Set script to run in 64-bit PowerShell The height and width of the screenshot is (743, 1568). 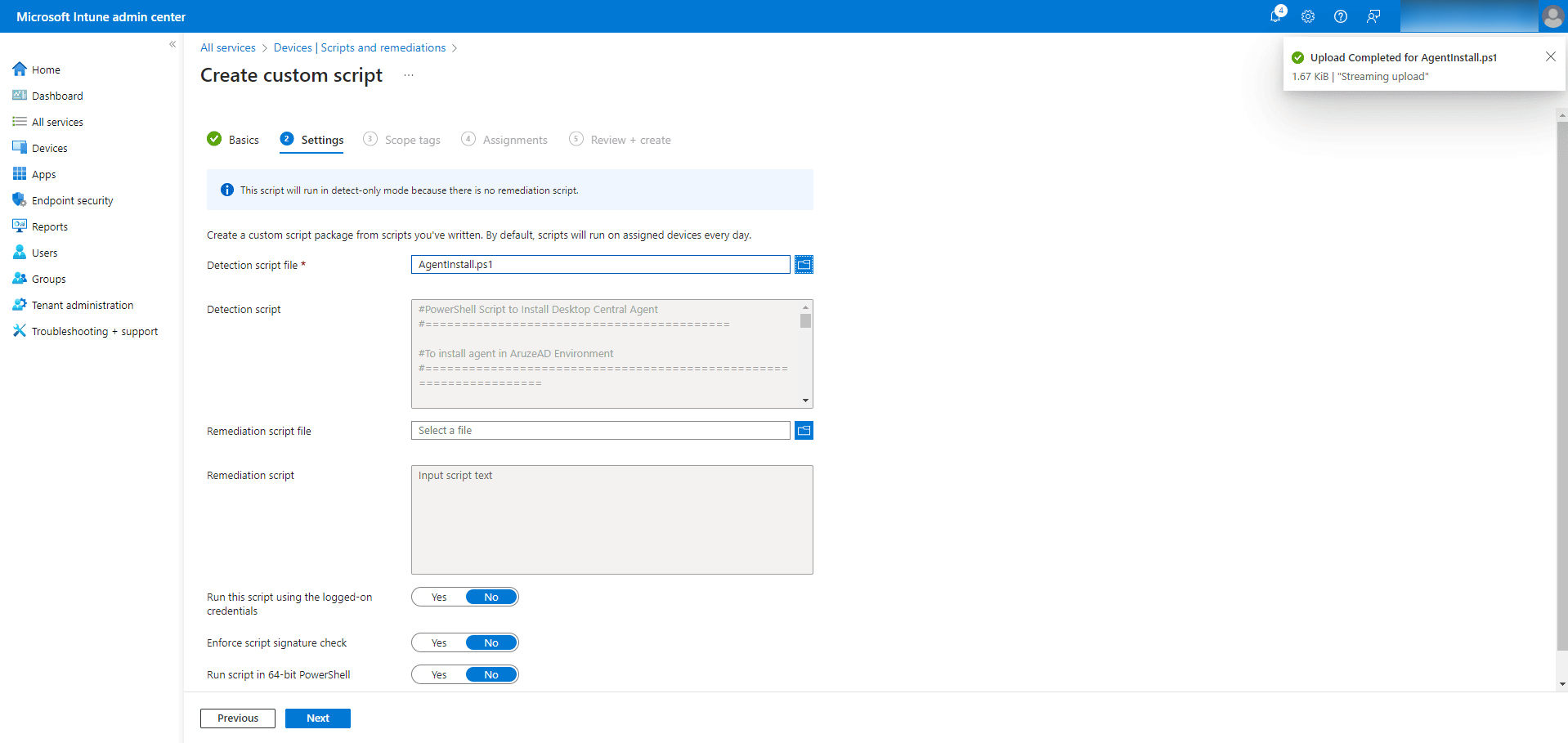pyautogui.click(x=438, y=674)
